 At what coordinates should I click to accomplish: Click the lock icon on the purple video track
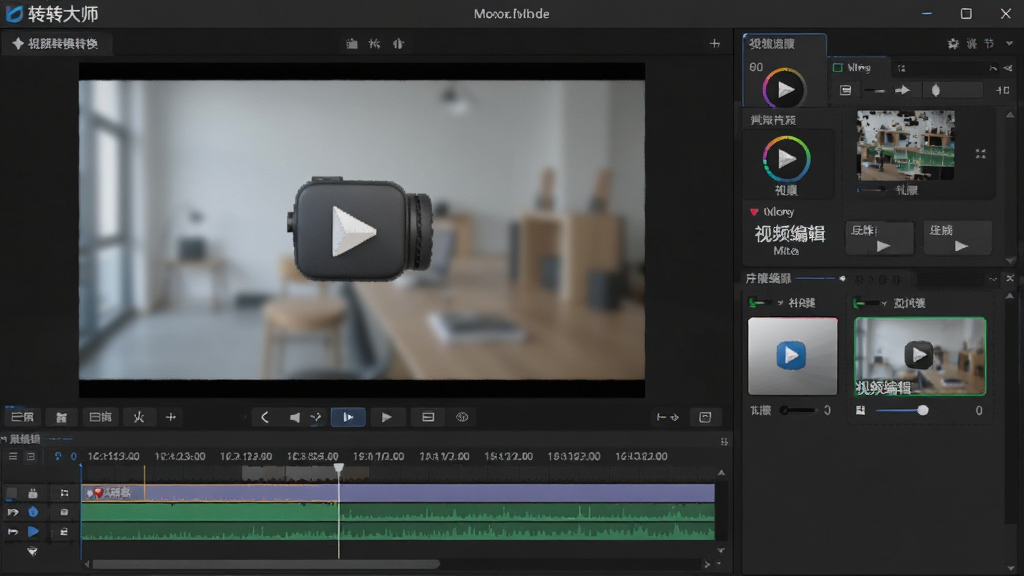click(33, 493)
